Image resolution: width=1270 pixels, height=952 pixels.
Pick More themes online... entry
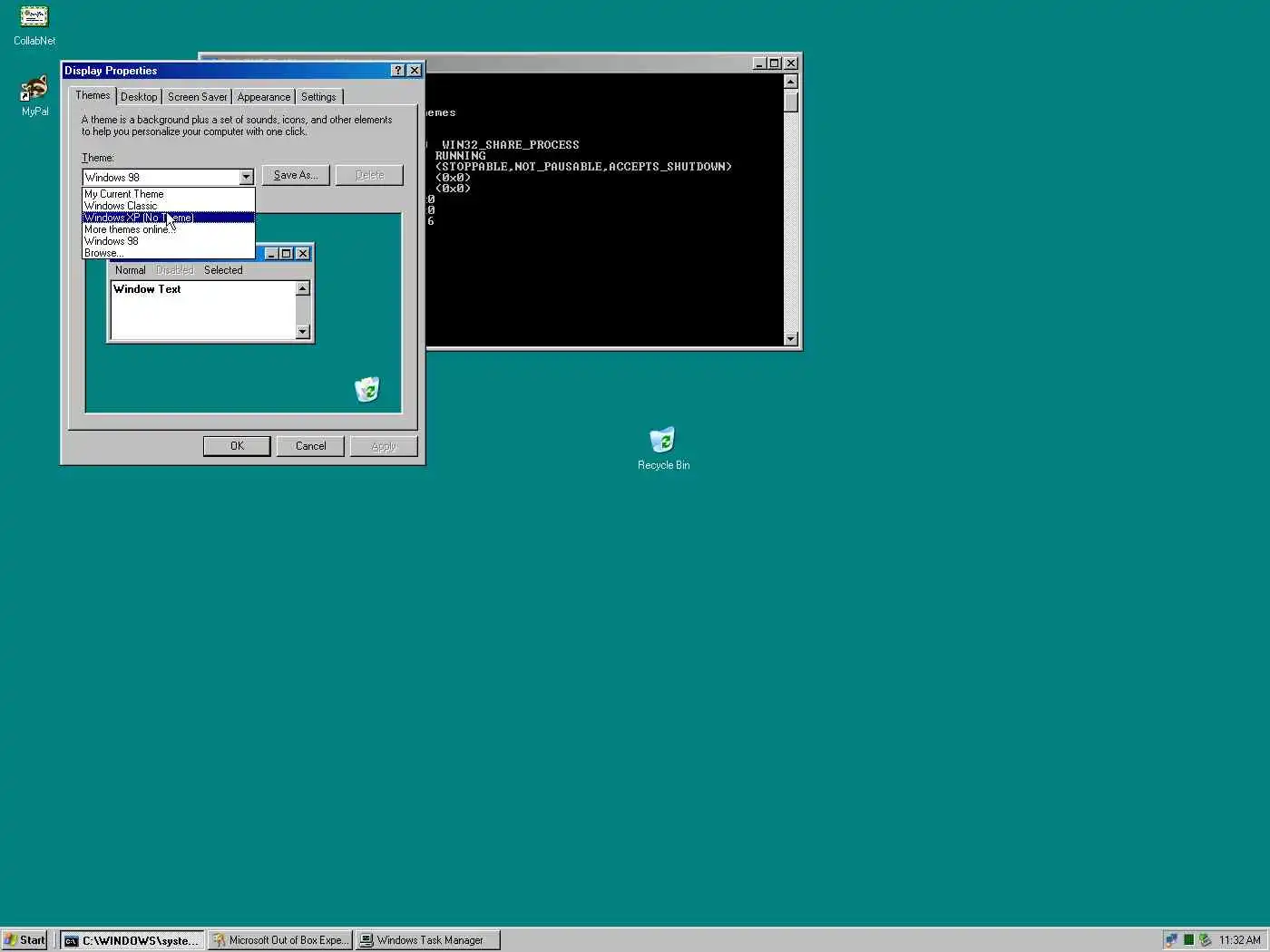[169, 229]
